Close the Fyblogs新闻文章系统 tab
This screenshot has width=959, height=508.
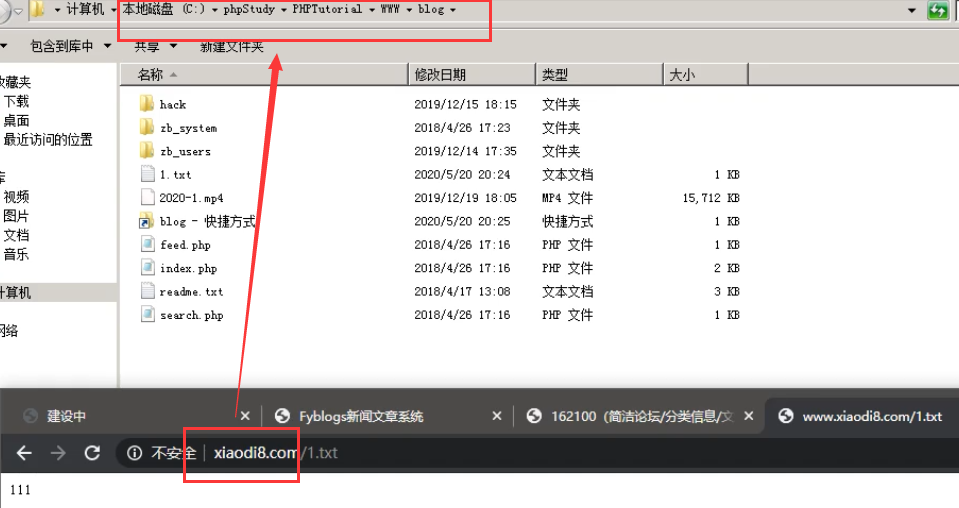click(495, 416)
